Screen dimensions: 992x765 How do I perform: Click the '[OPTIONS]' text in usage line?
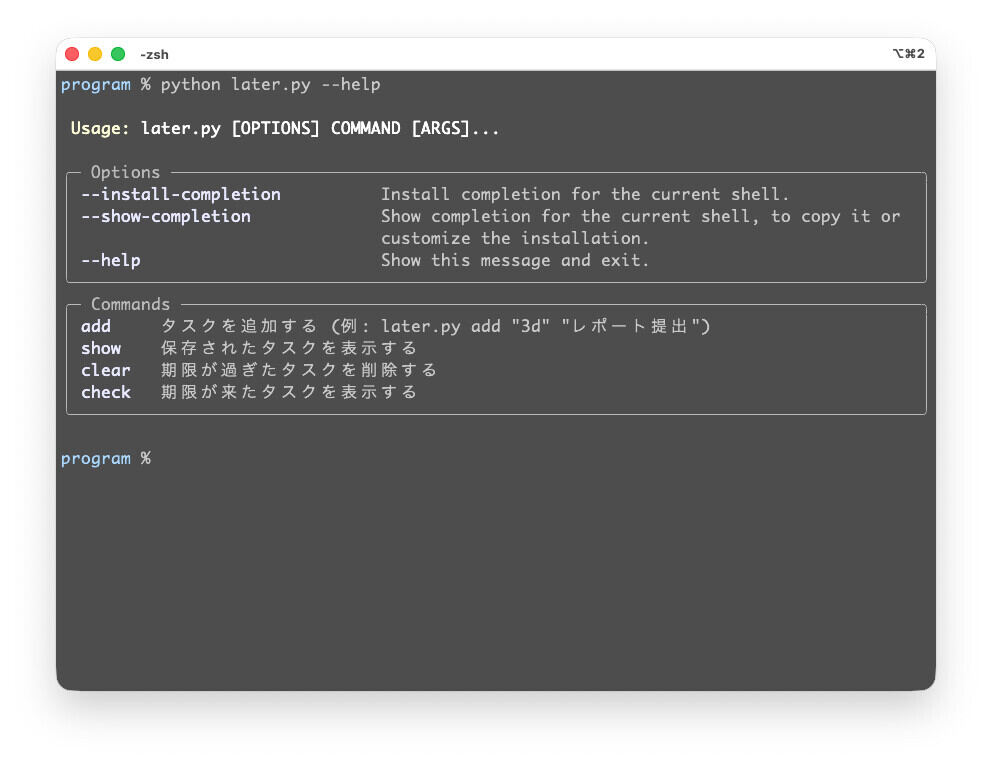point(275,128)
